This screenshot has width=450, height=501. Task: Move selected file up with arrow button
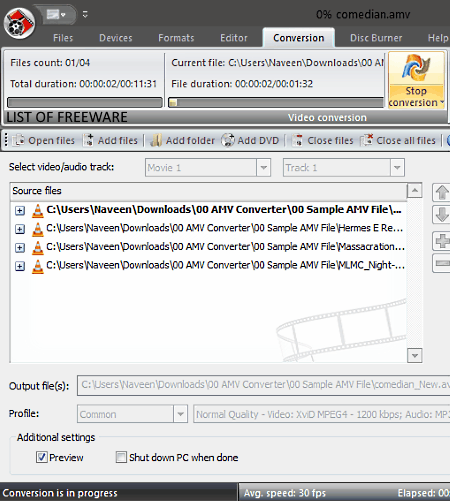coord(441,192)
